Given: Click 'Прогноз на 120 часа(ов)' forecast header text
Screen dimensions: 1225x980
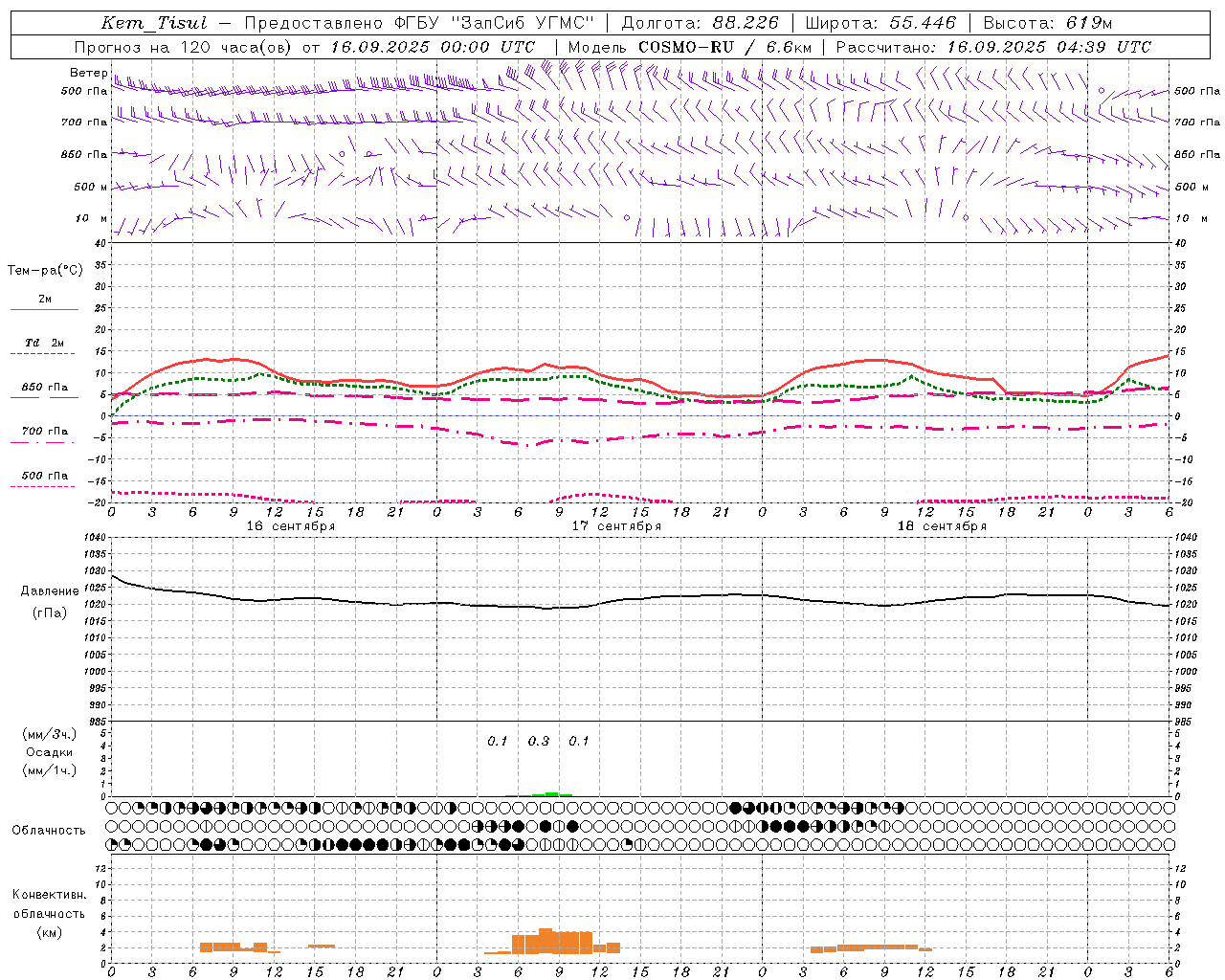Looking at the screenshot, I should click(184, 47).
